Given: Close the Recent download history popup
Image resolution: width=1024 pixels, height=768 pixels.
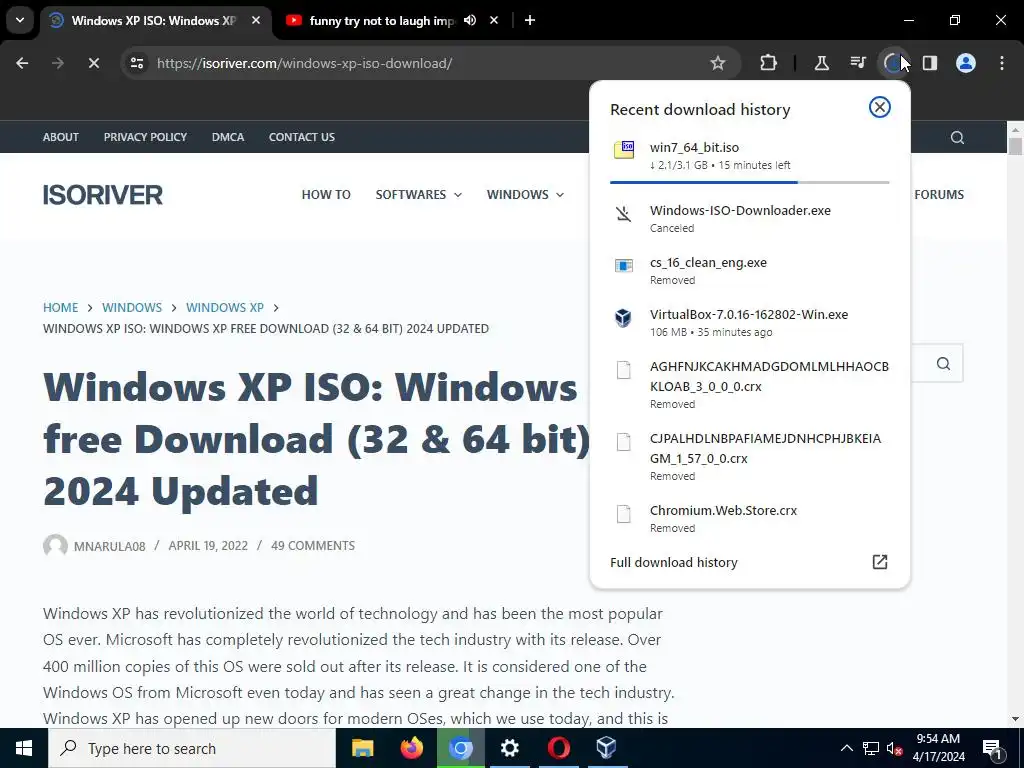Looking at the screenshot, I should tap(880, 107).
